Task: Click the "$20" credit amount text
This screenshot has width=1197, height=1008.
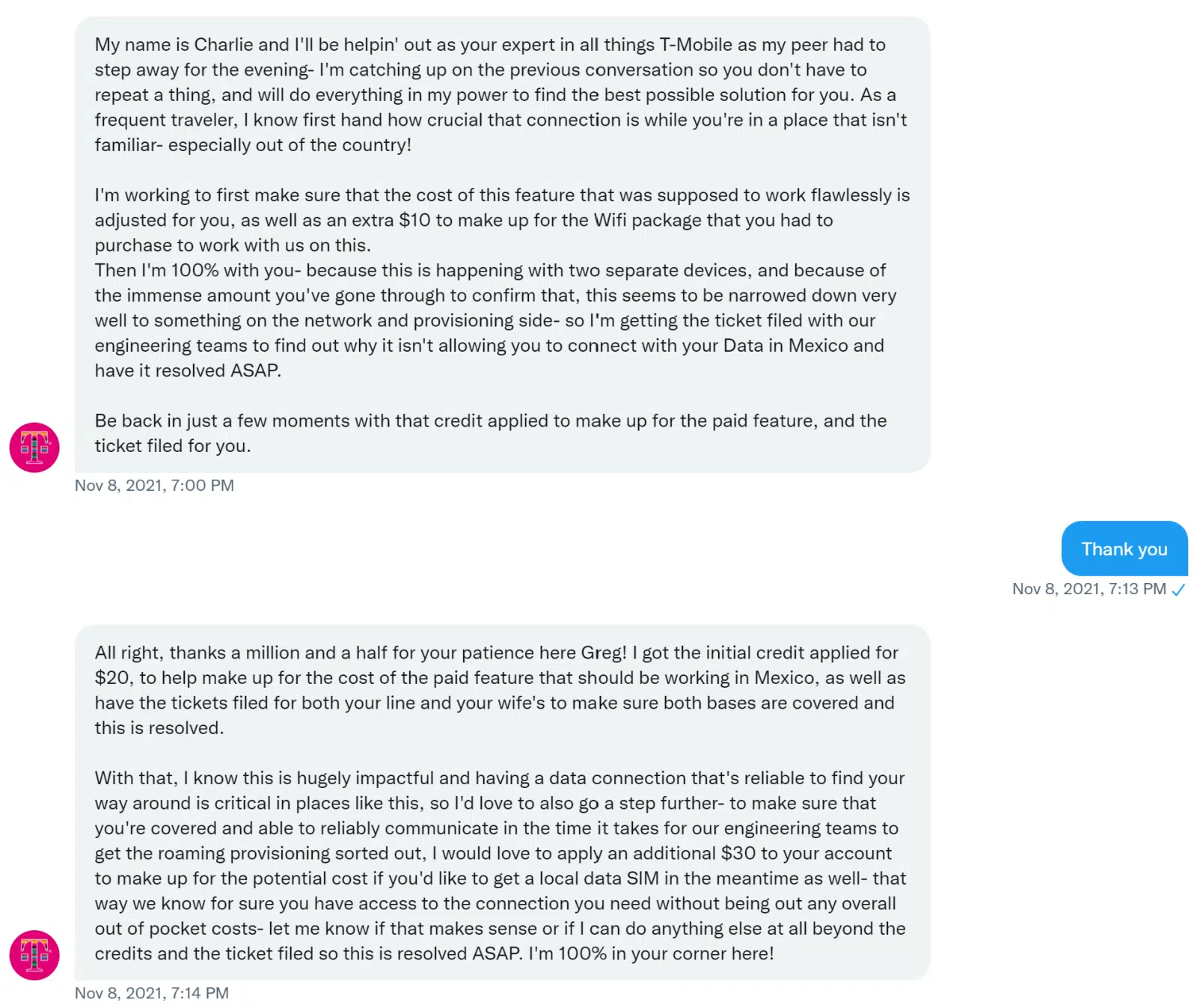Action: coord(112,678)
